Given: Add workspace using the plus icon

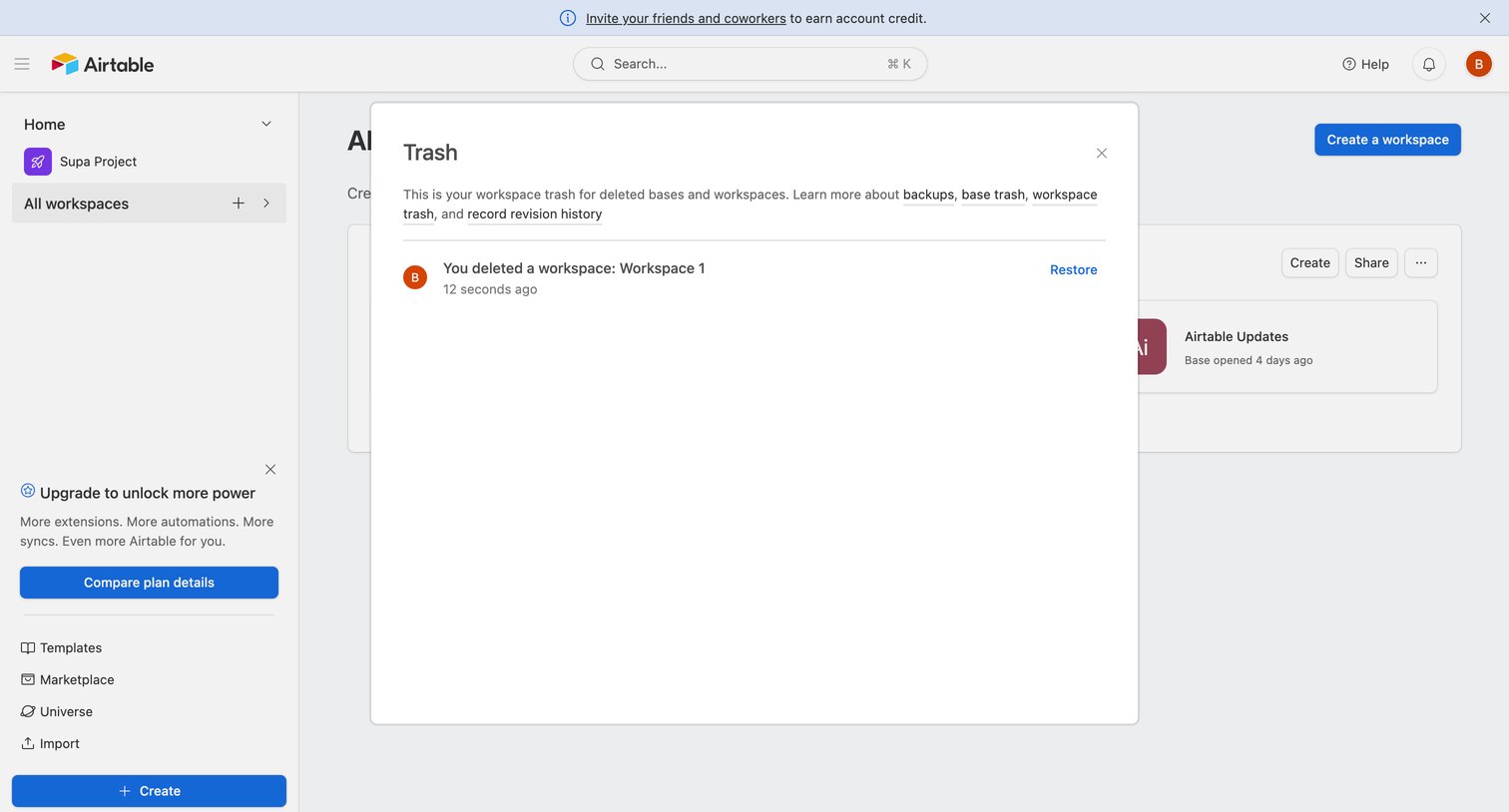Looking at the screenshot, I should tap(239, 203).
